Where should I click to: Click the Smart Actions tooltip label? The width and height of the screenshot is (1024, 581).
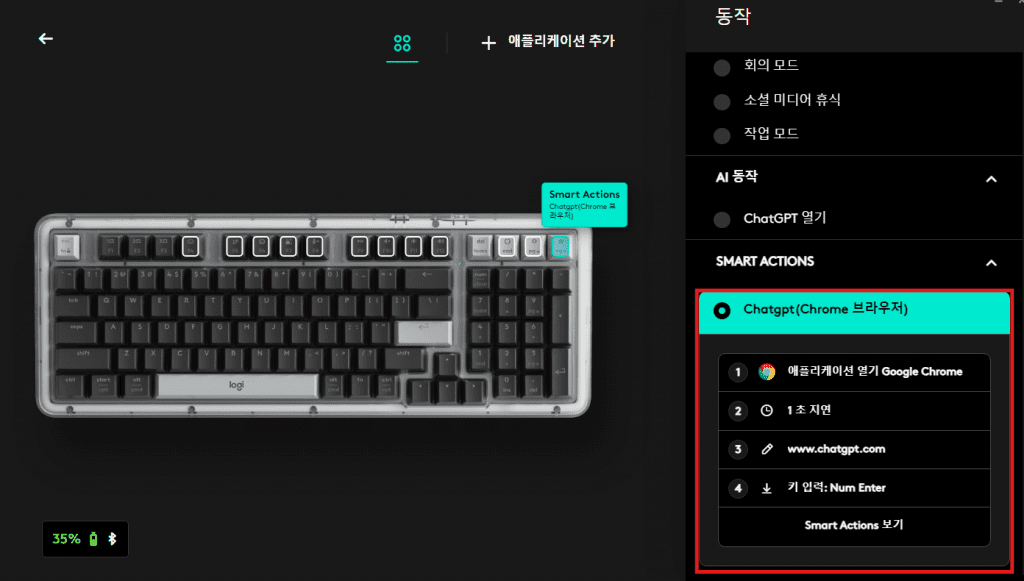pos(584,204)
